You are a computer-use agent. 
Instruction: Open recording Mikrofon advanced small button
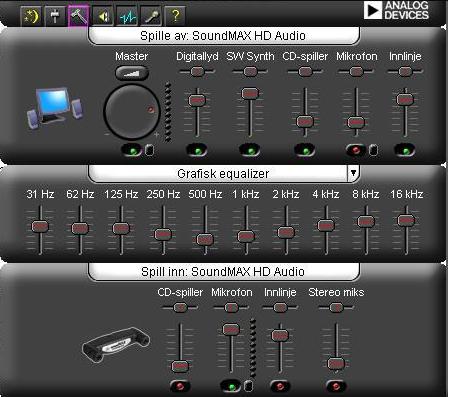[x=248, y=386]
